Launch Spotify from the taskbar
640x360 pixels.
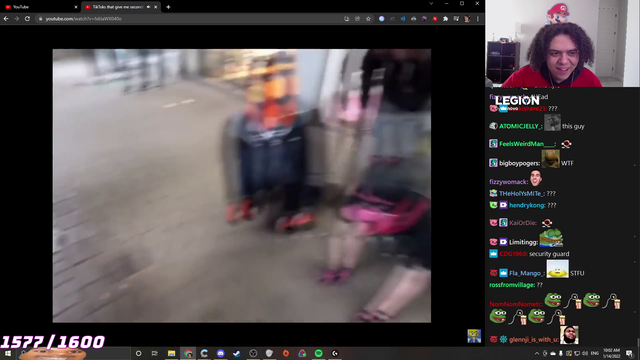point(318,353)
